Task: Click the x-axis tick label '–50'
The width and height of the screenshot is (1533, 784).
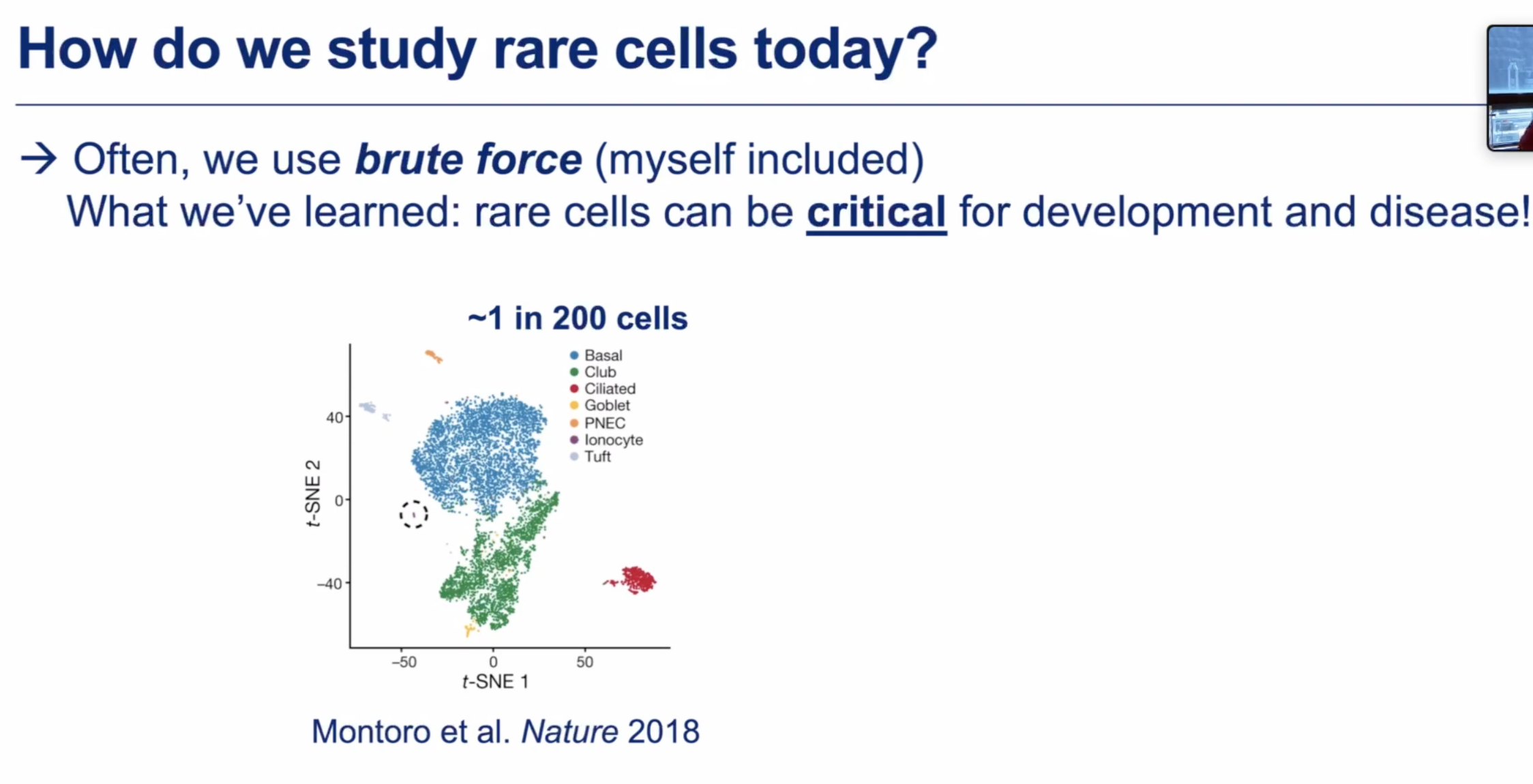Action: [x=404, y=662]
